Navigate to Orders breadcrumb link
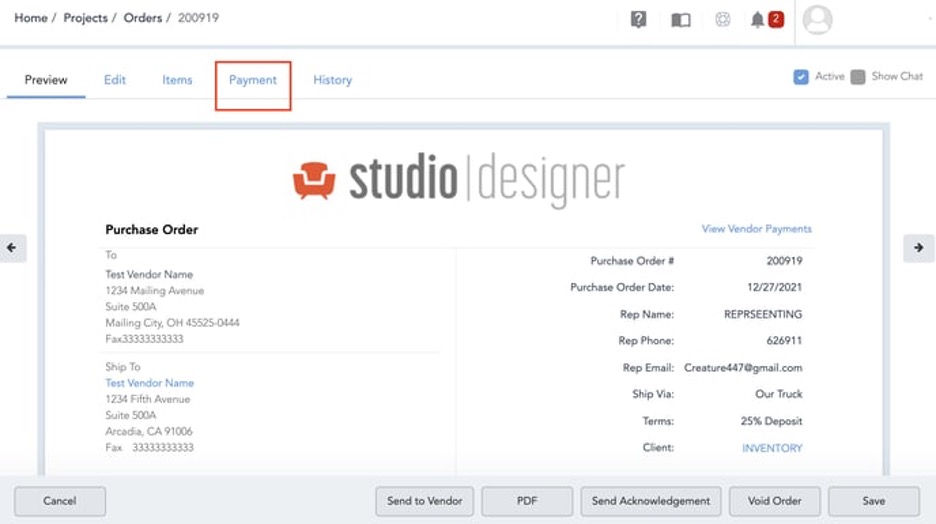 point(143,18)
